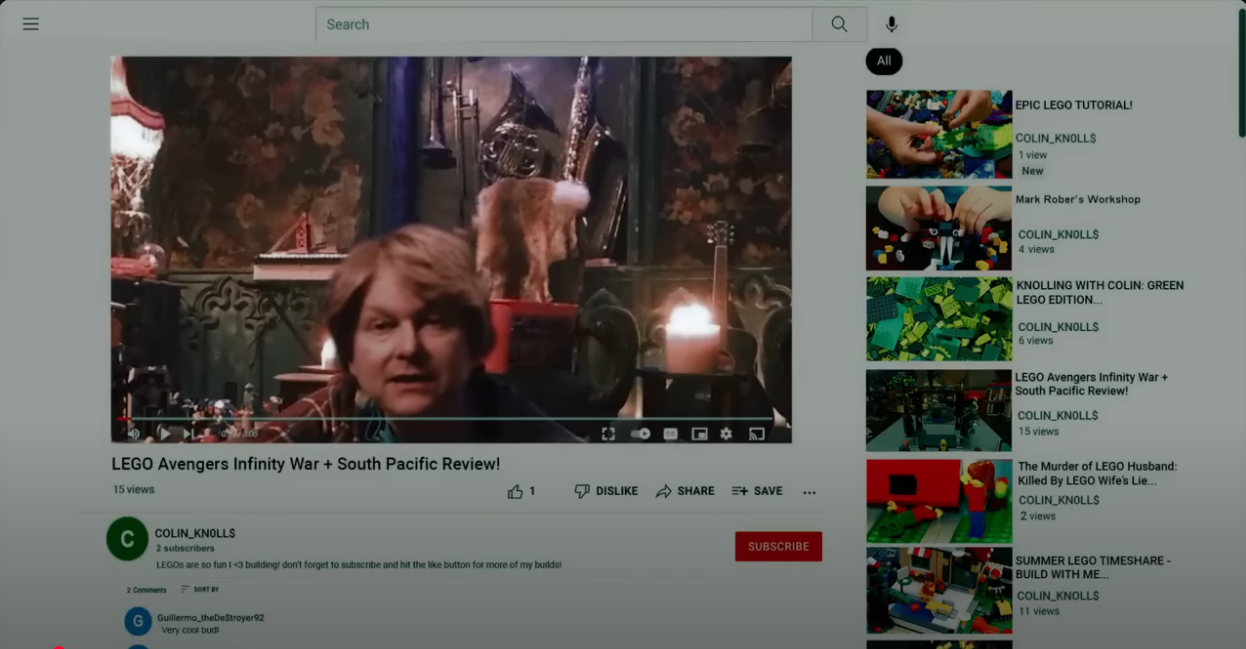Open the green C channel avatar
Image resolution: width=1246 pixels, height=649 pixels.
click(x=127, y=539)
